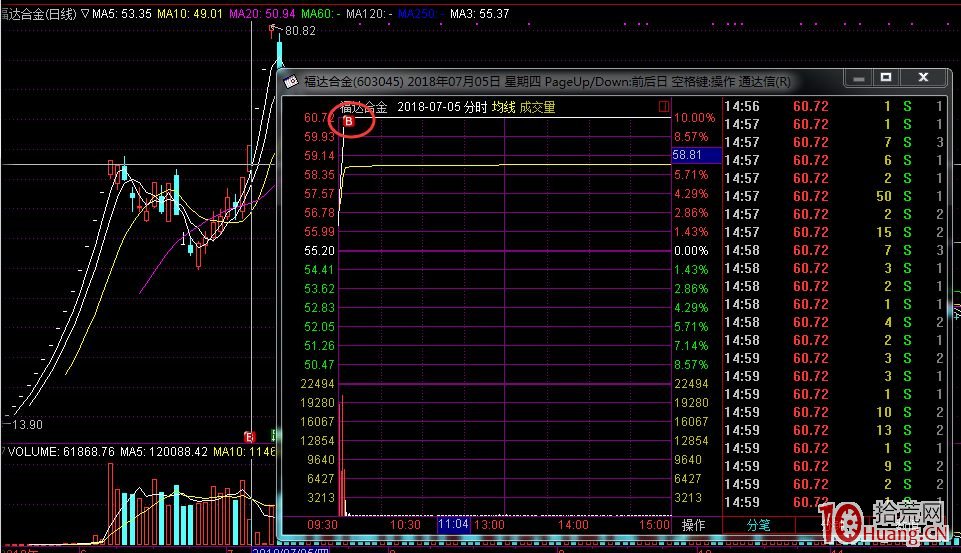The image size is (961, 553).
Task: Click the volume MA5: 120088.42 label
Action: click(164, 452)
